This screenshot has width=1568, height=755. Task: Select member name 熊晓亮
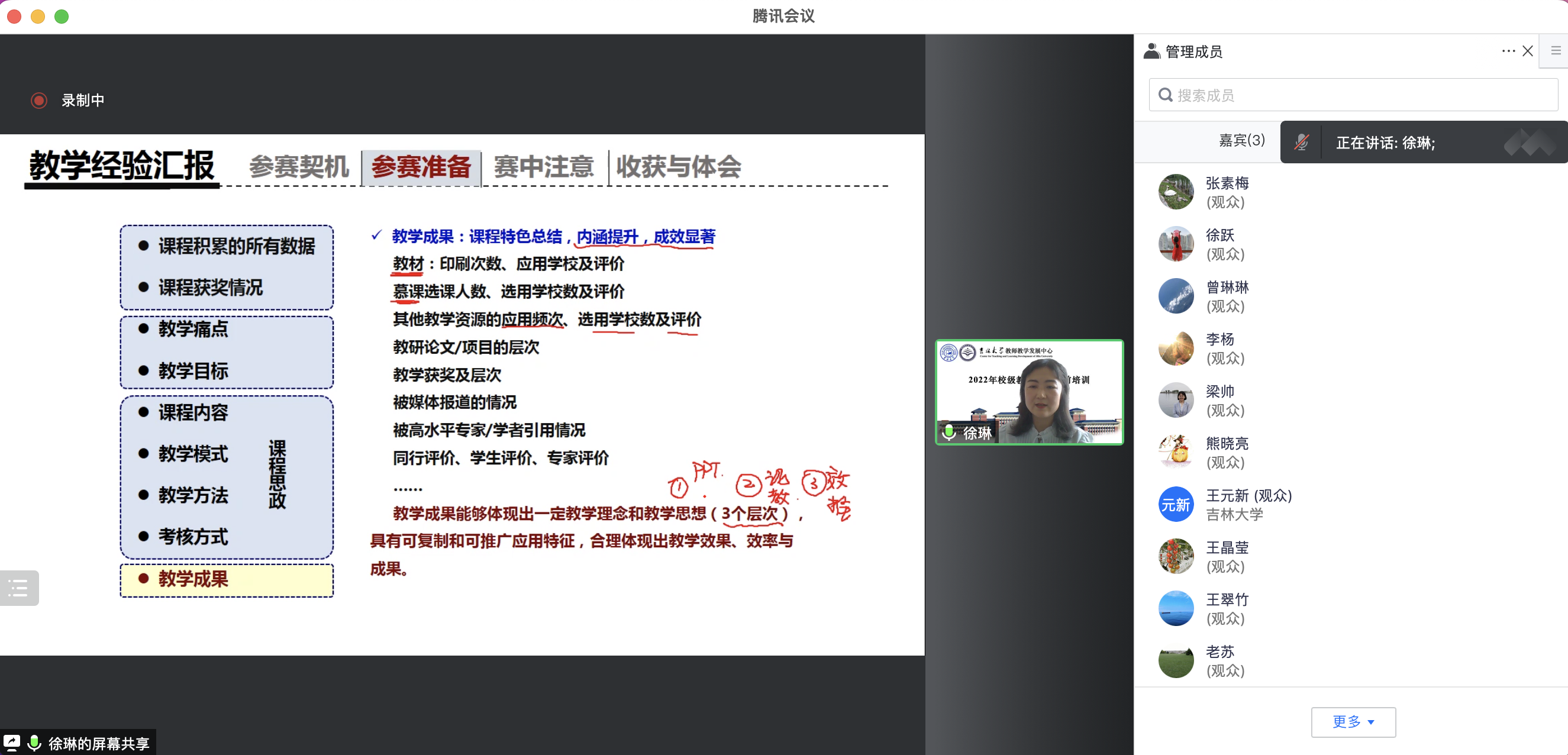1227,443
